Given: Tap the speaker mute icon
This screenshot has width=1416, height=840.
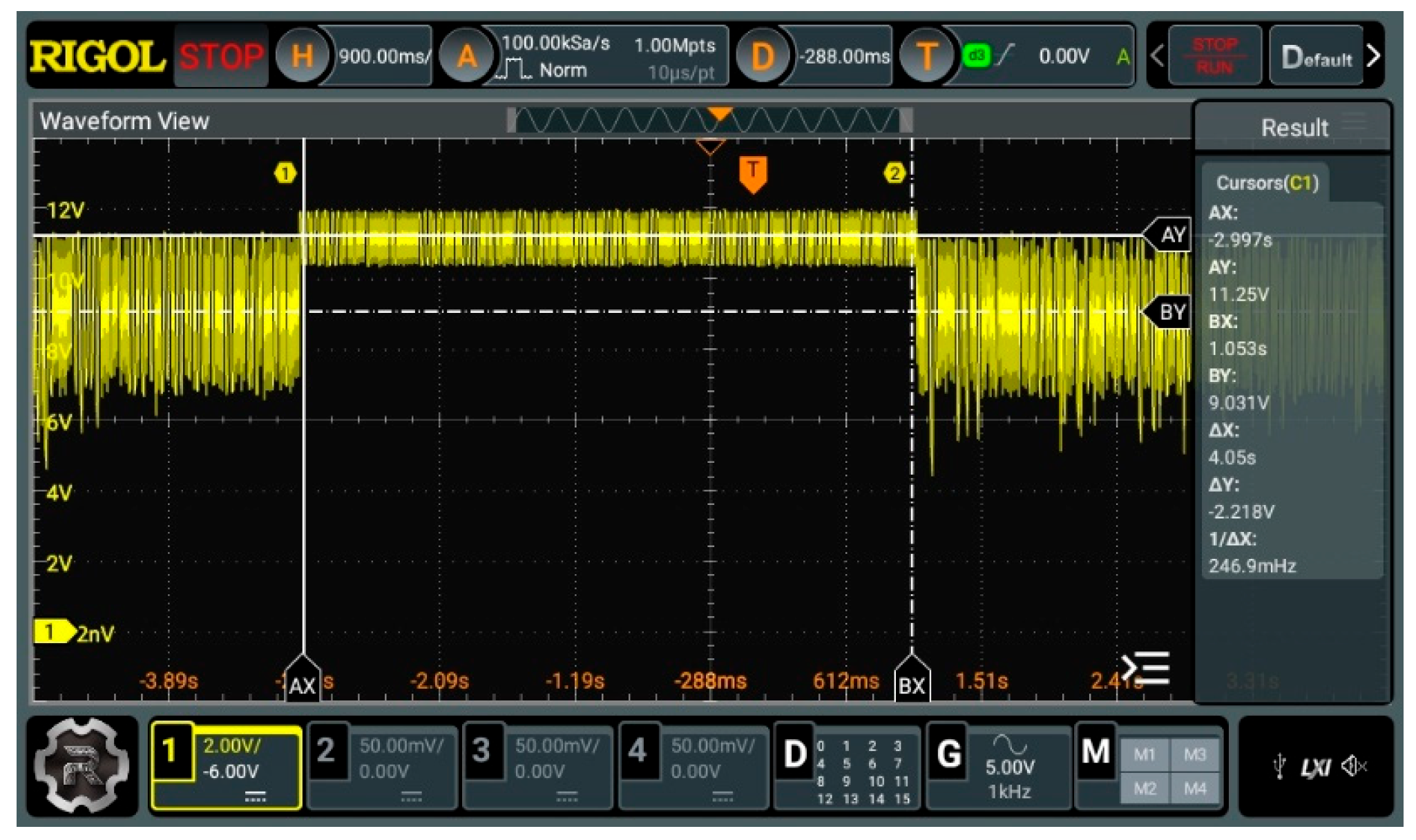Looking at the screenshot, I should [x=1354, y=766].
